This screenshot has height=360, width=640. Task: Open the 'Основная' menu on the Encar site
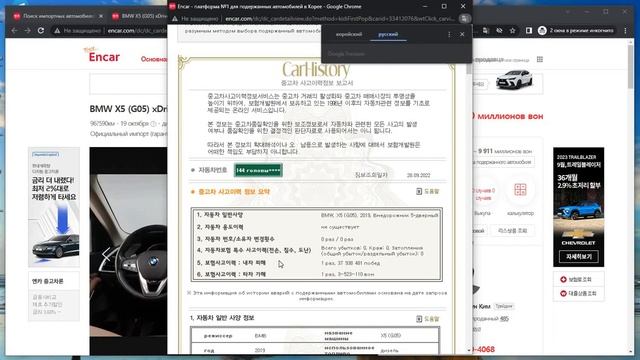pos(154,59)
